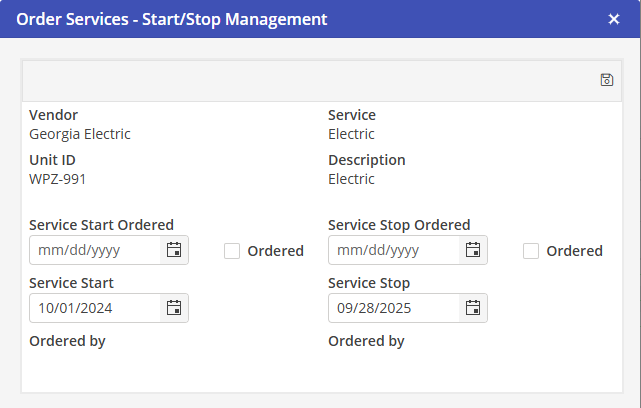Viewport: 641px width, 408px height.
Task: Click the Ordered by label below Service Stop
Action: [366, 341]
